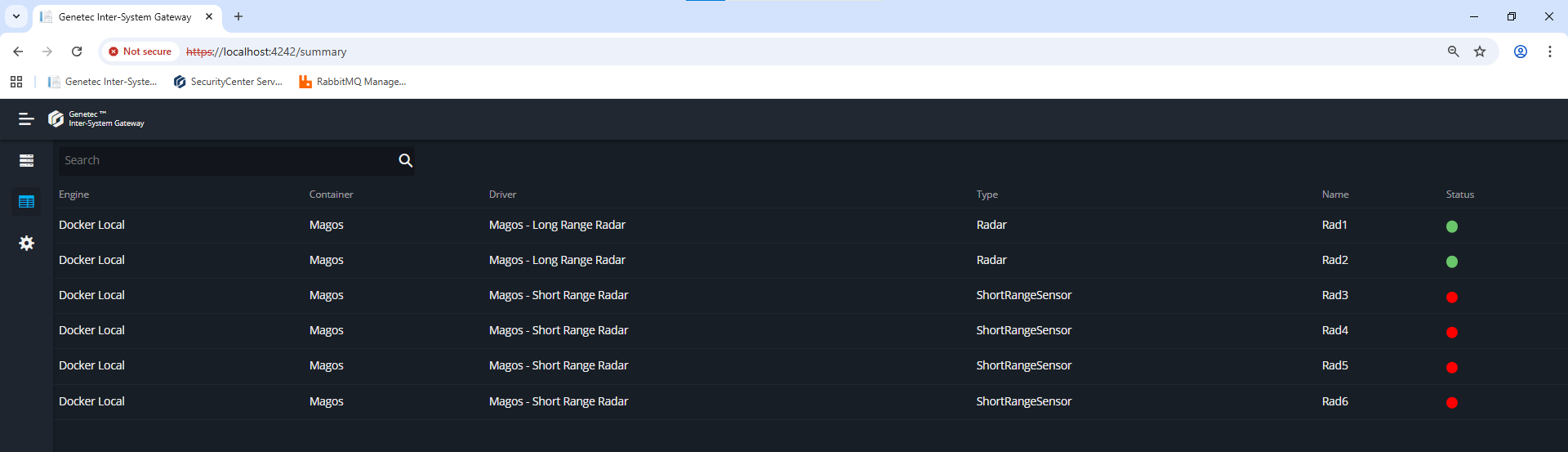The width and height of the screenshot is (1568, 452).
Task: Select the summary table sidebar icon
Action: (x=26, y=202)
